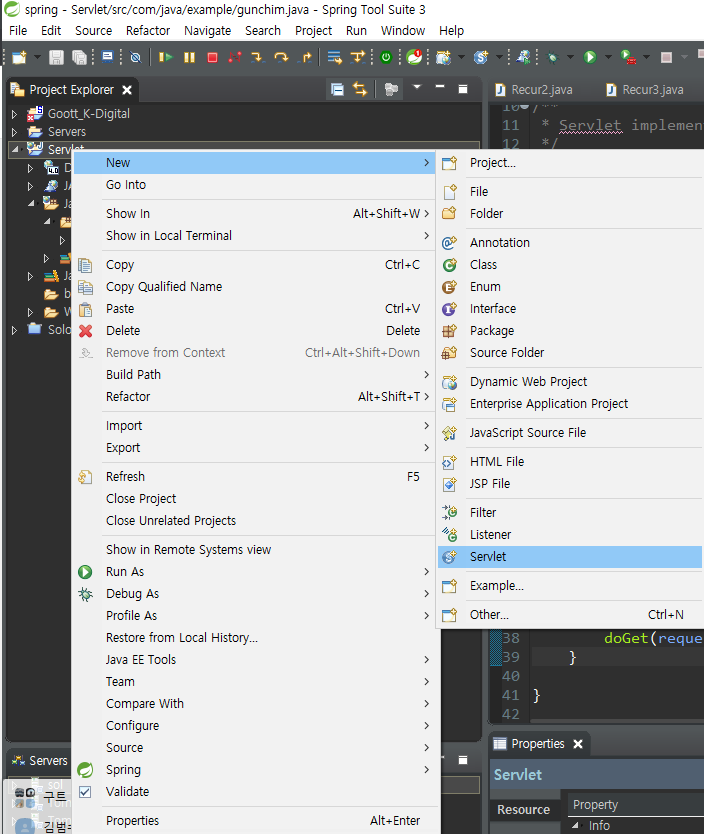This screenshot has width=704, height=834.
Task: Switch to the Recur2.java editor tab
Action: [x=535, y=90]
